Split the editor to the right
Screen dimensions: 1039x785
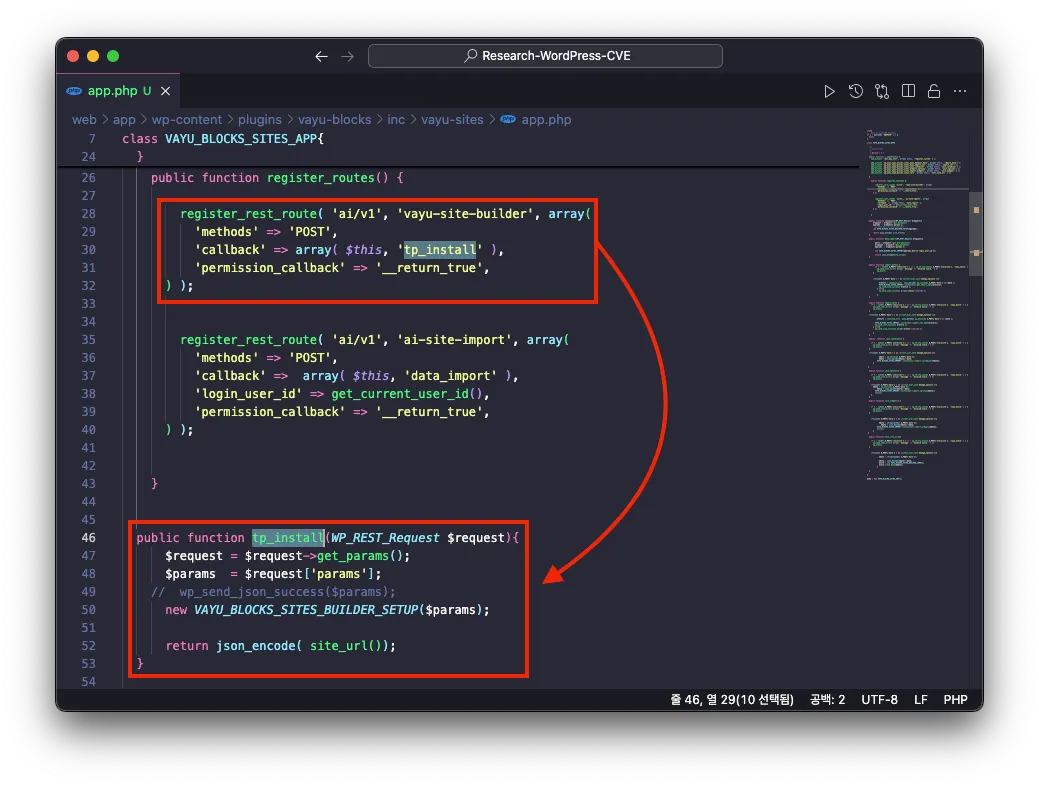click(x=908, y=91)
